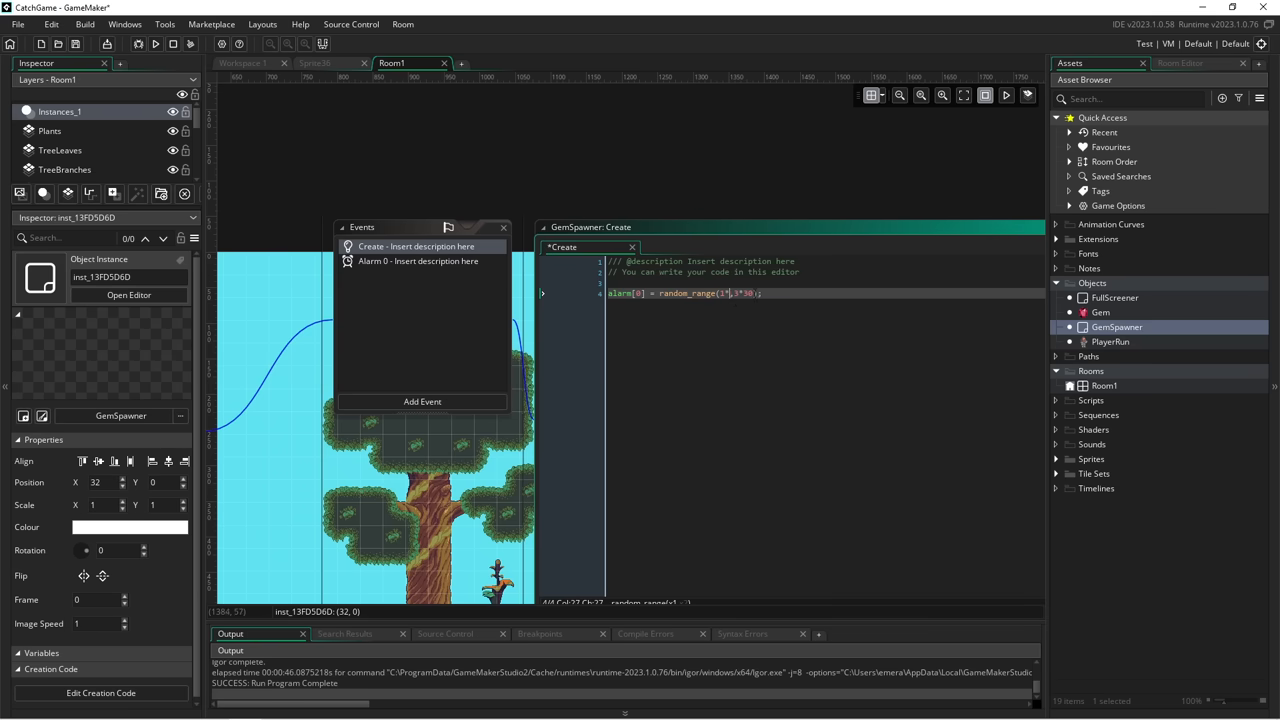Create a new effect layer with the wand icon
Viewport: 1280px width, 720px height.
tap(137, 193)
